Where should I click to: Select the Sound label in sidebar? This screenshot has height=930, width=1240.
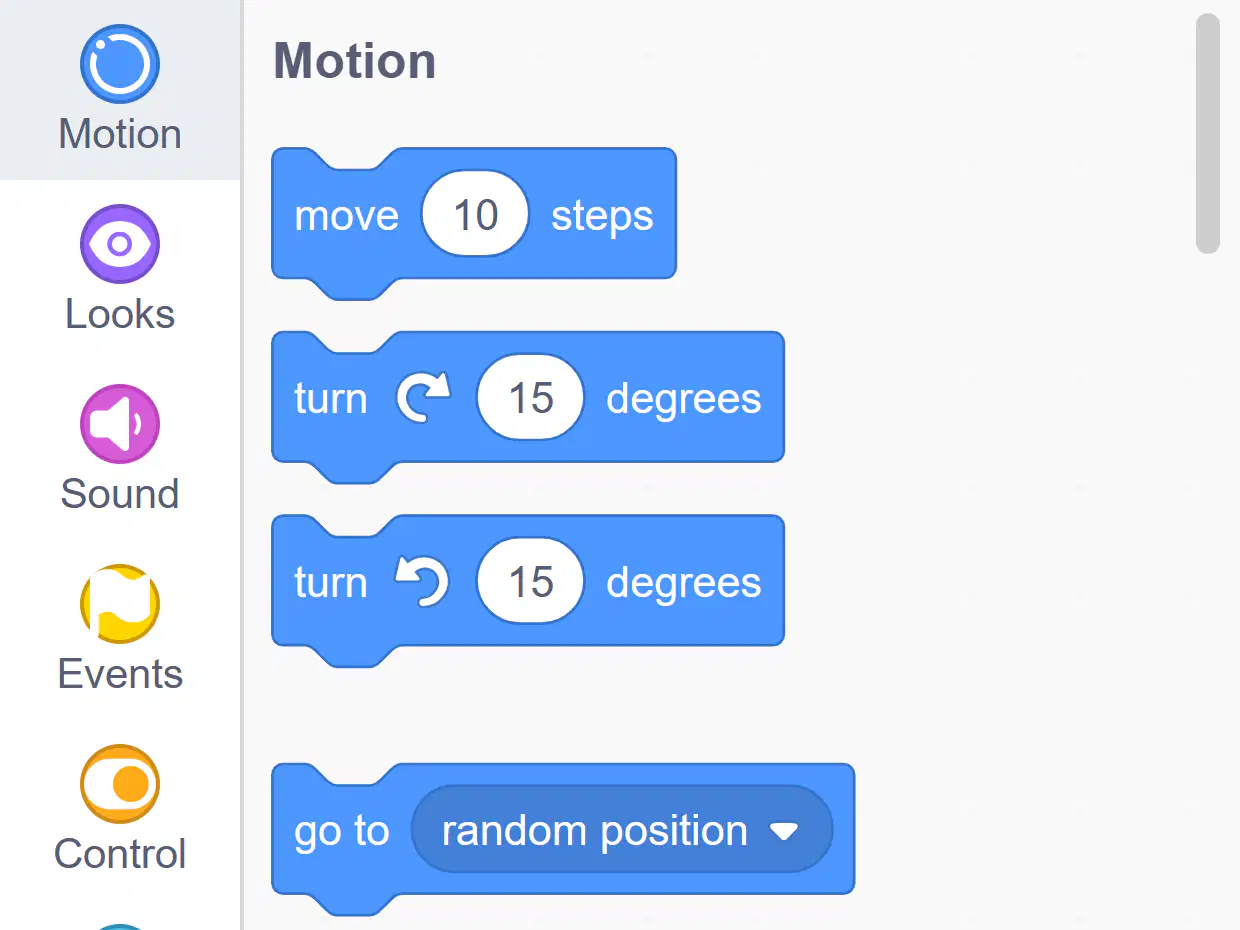120,494
